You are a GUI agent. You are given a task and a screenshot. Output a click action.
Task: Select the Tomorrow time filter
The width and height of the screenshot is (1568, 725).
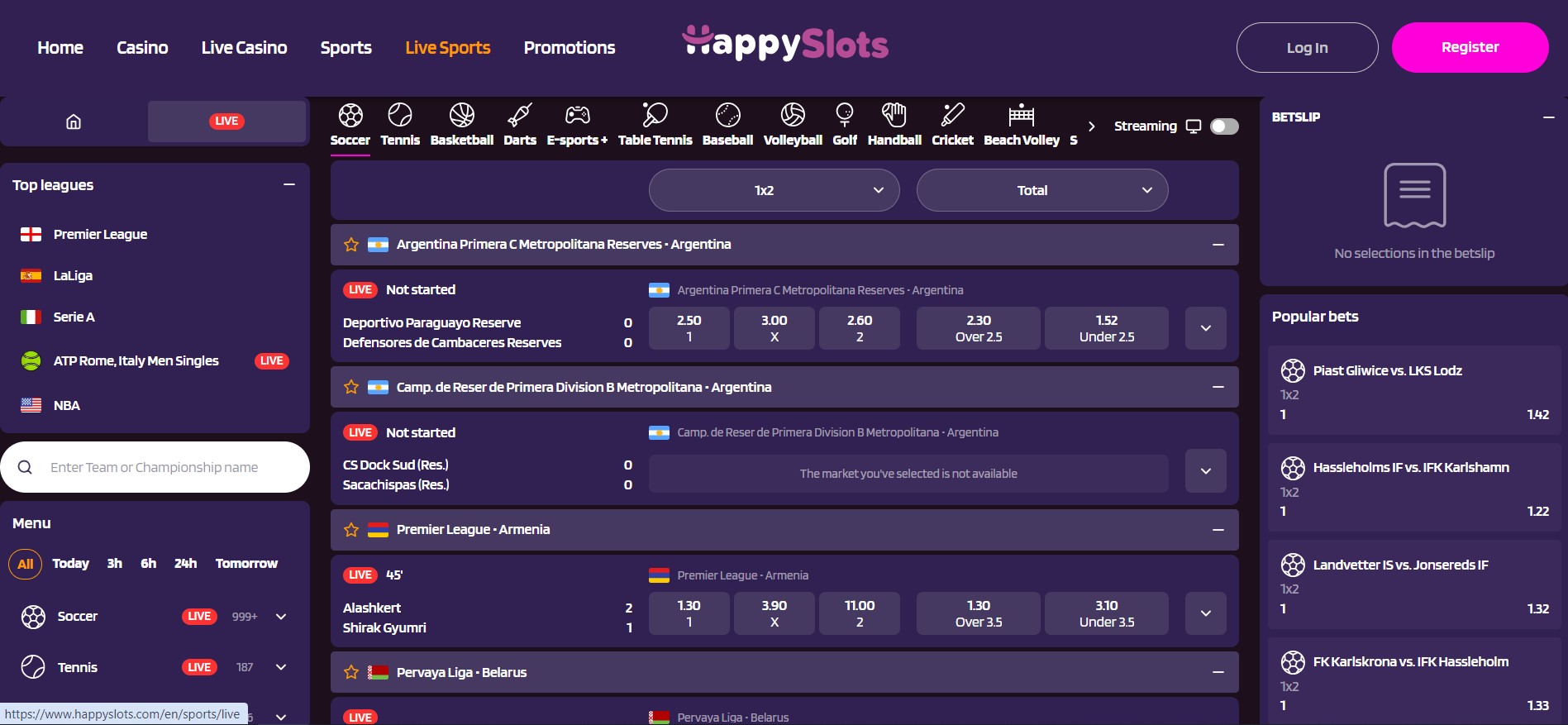[x=246, y=564]
